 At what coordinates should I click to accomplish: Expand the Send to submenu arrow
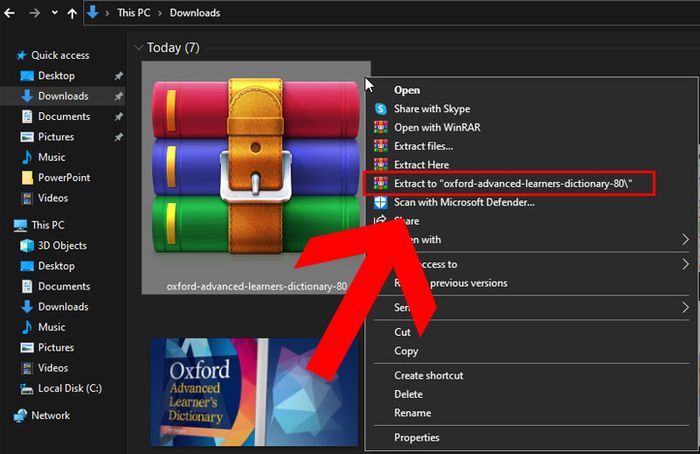tap(685, 307)
